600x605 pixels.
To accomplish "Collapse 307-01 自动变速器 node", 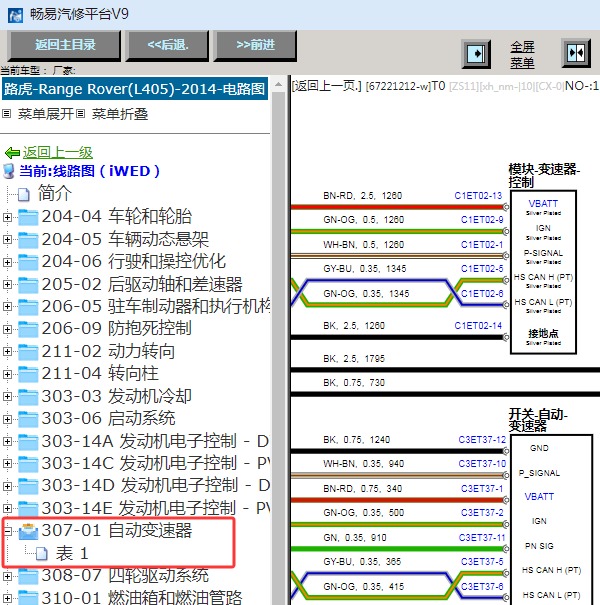I will tap(7, 531).
